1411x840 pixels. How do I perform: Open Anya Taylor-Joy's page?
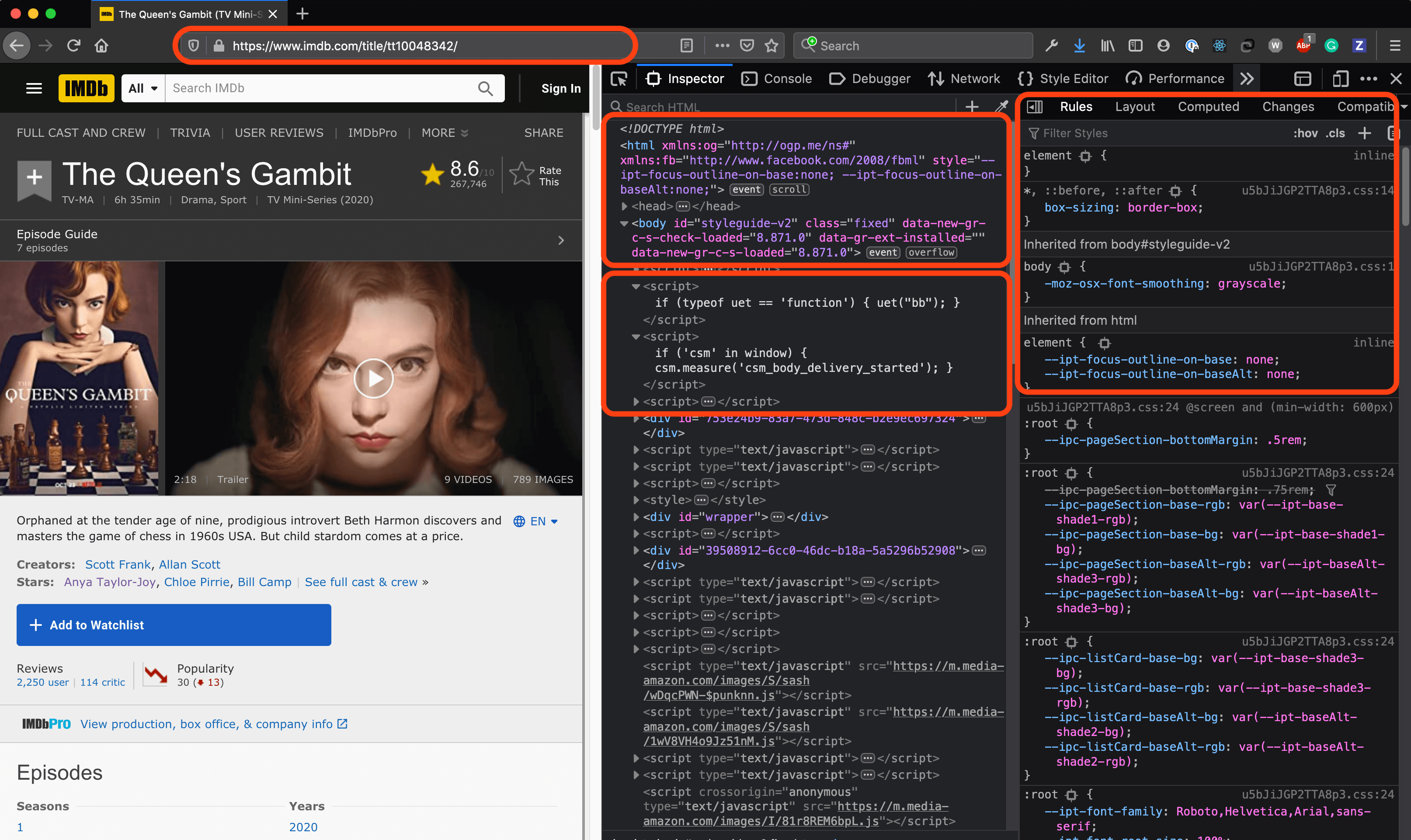coord(110,582)
